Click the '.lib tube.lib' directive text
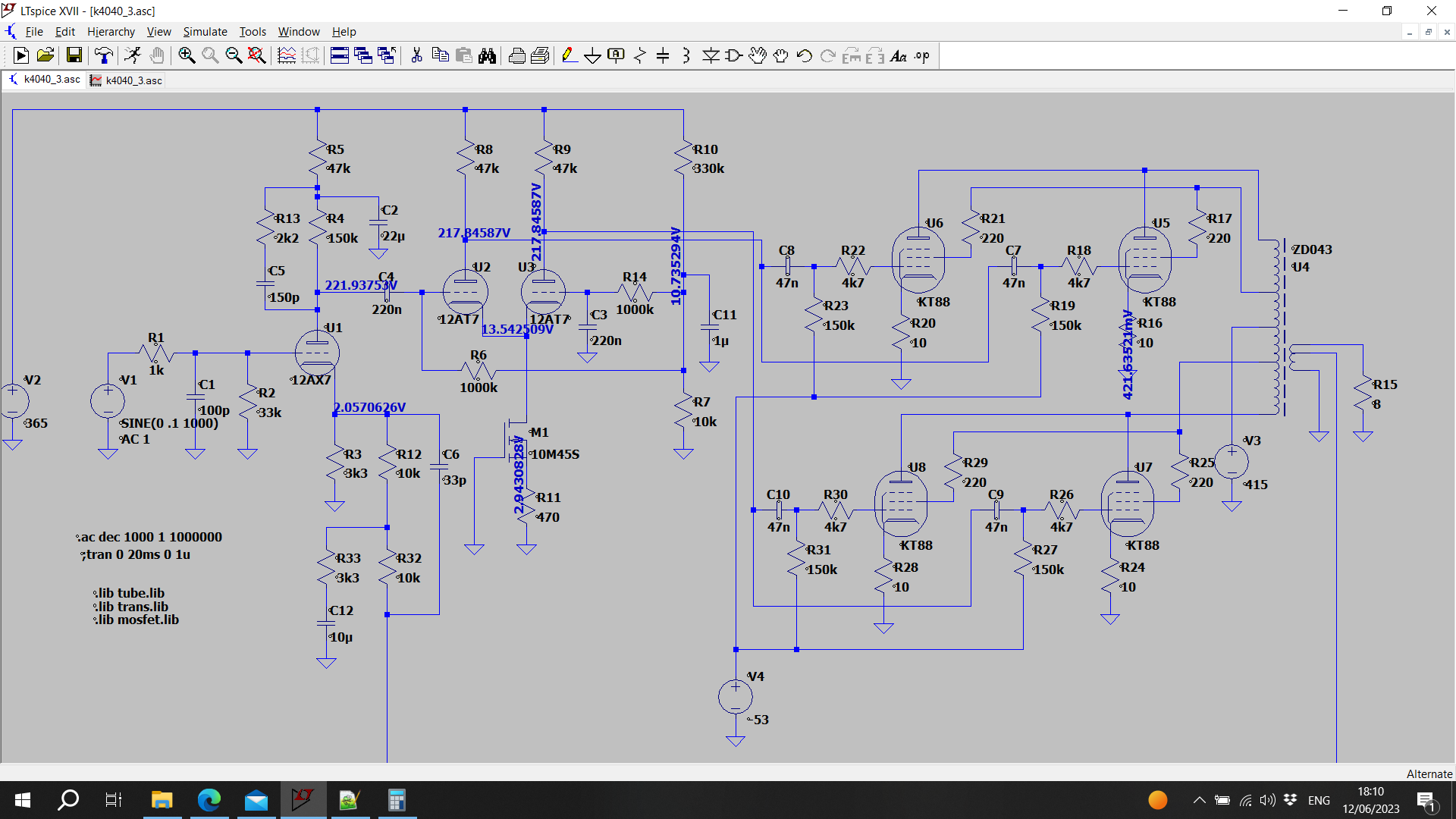 click(x=129, y=593)
